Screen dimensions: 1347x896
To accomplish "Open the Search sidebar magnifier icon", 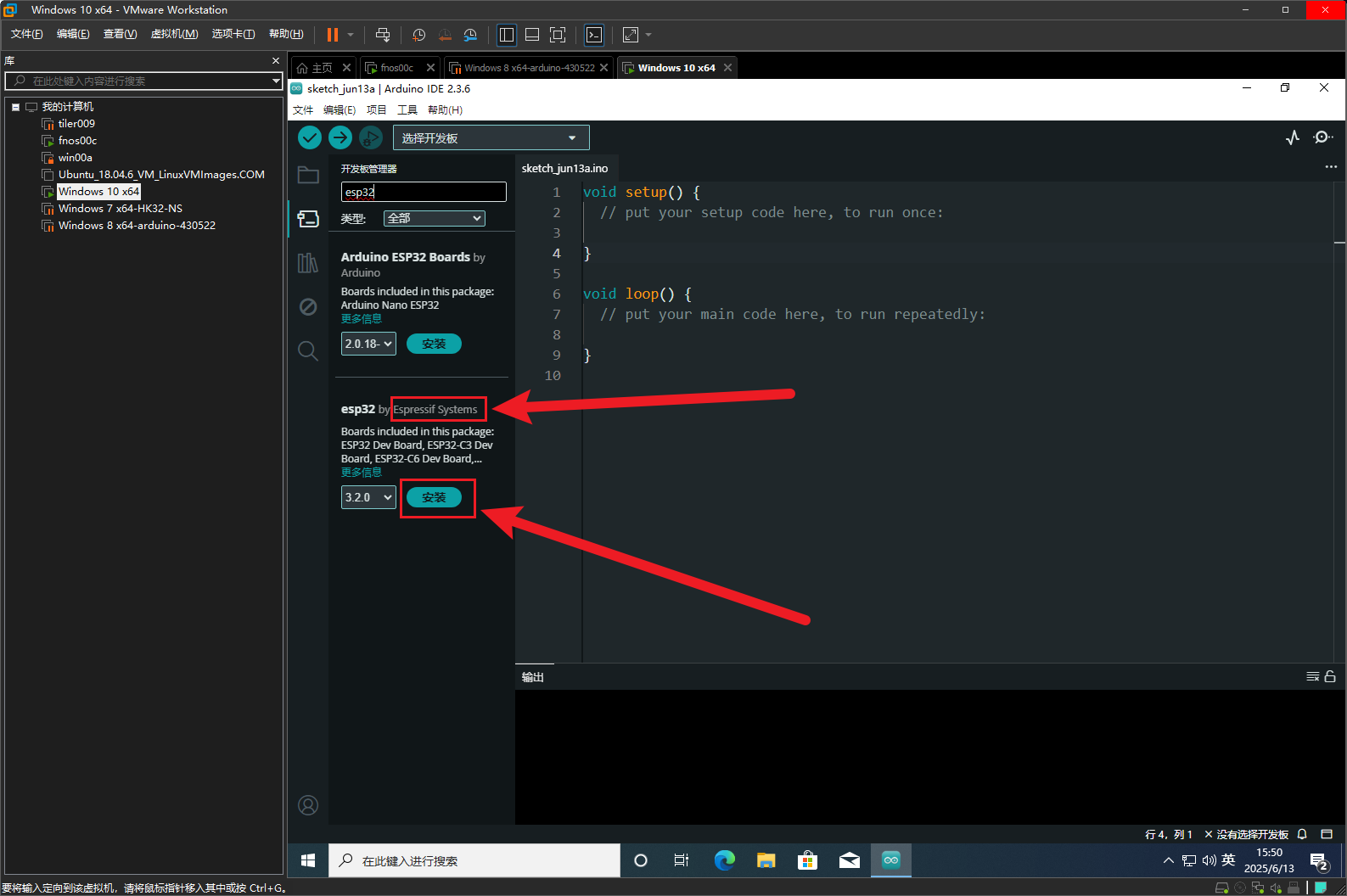I will point(308,350).
